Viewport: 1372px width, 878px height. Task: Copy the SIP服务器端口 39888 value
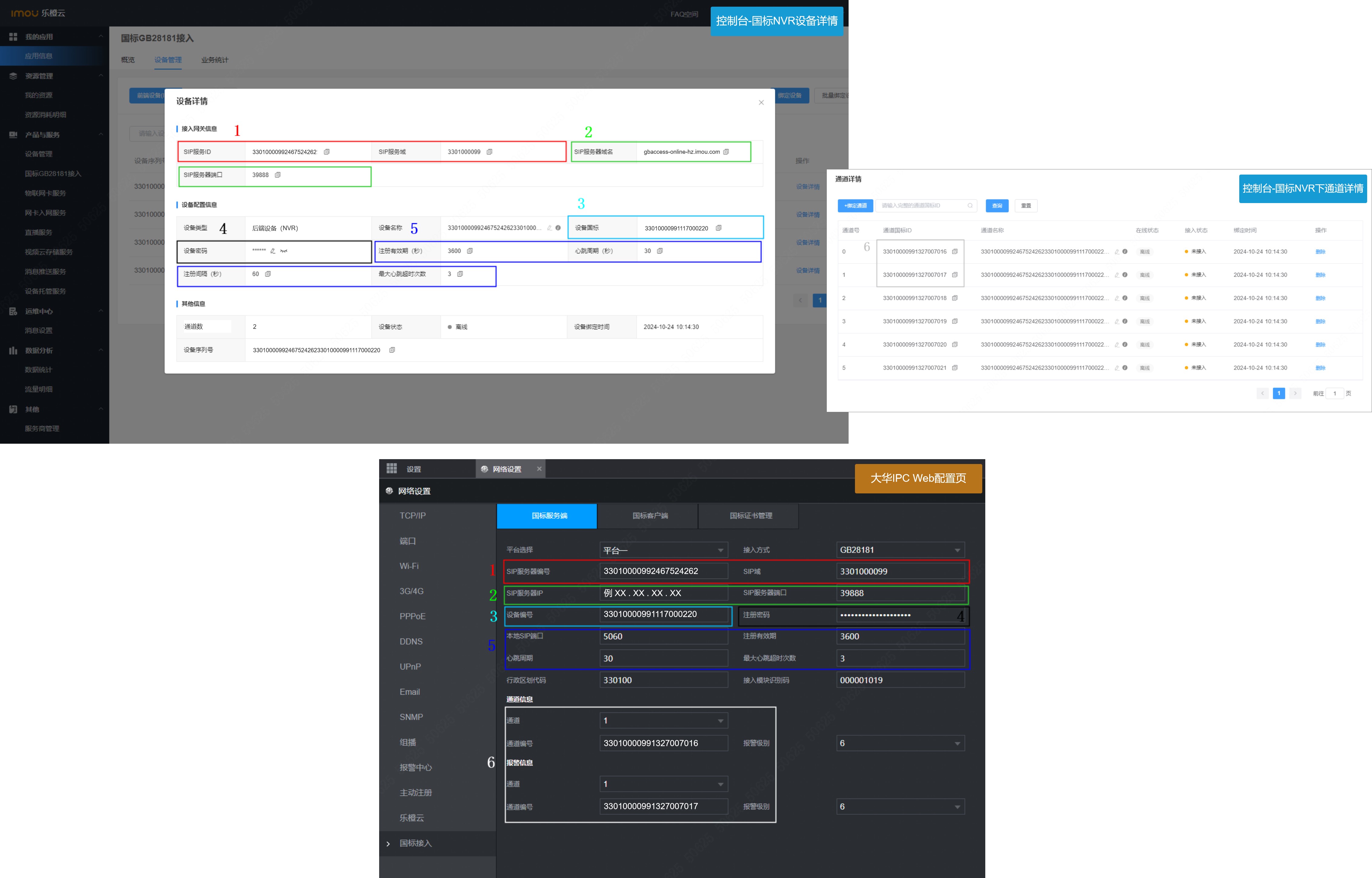coord(278,175)
